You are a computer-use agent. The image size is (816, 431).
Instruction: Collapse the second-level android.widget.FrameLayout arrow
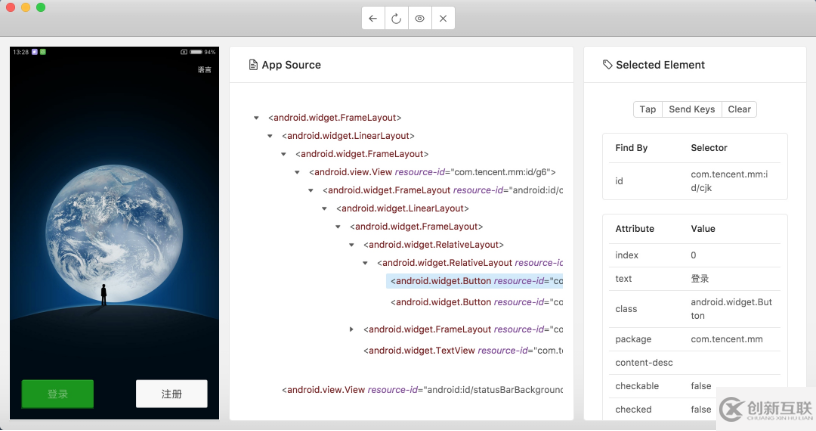[283, 155]
